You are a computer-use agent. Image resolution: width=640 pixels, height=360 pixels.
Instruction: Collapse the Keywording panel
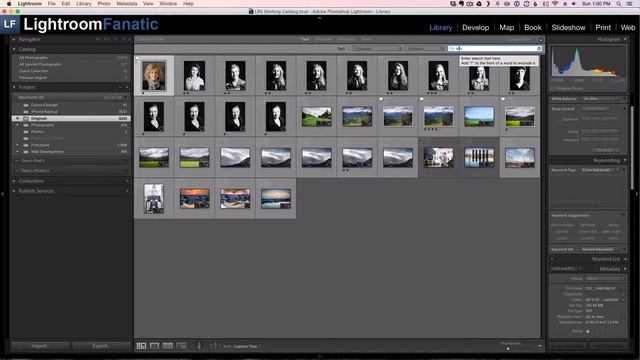coord(625,160)
